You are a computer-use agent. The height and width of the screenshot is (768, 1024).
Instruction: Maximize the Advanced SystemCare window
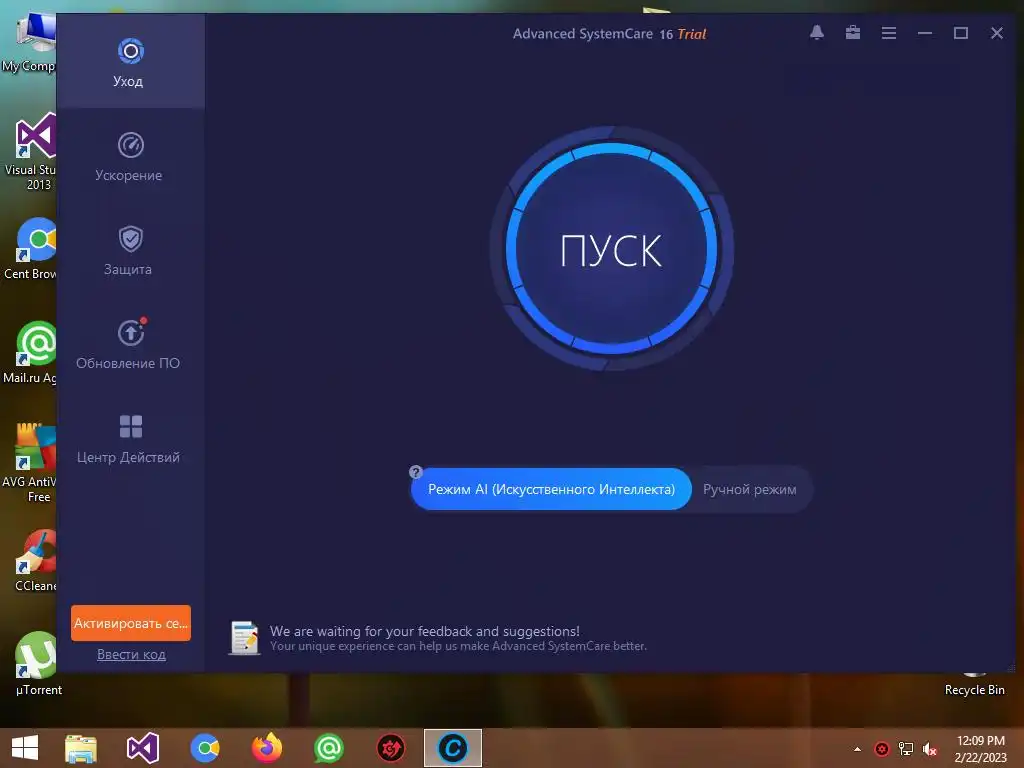(x=960, y=33)
